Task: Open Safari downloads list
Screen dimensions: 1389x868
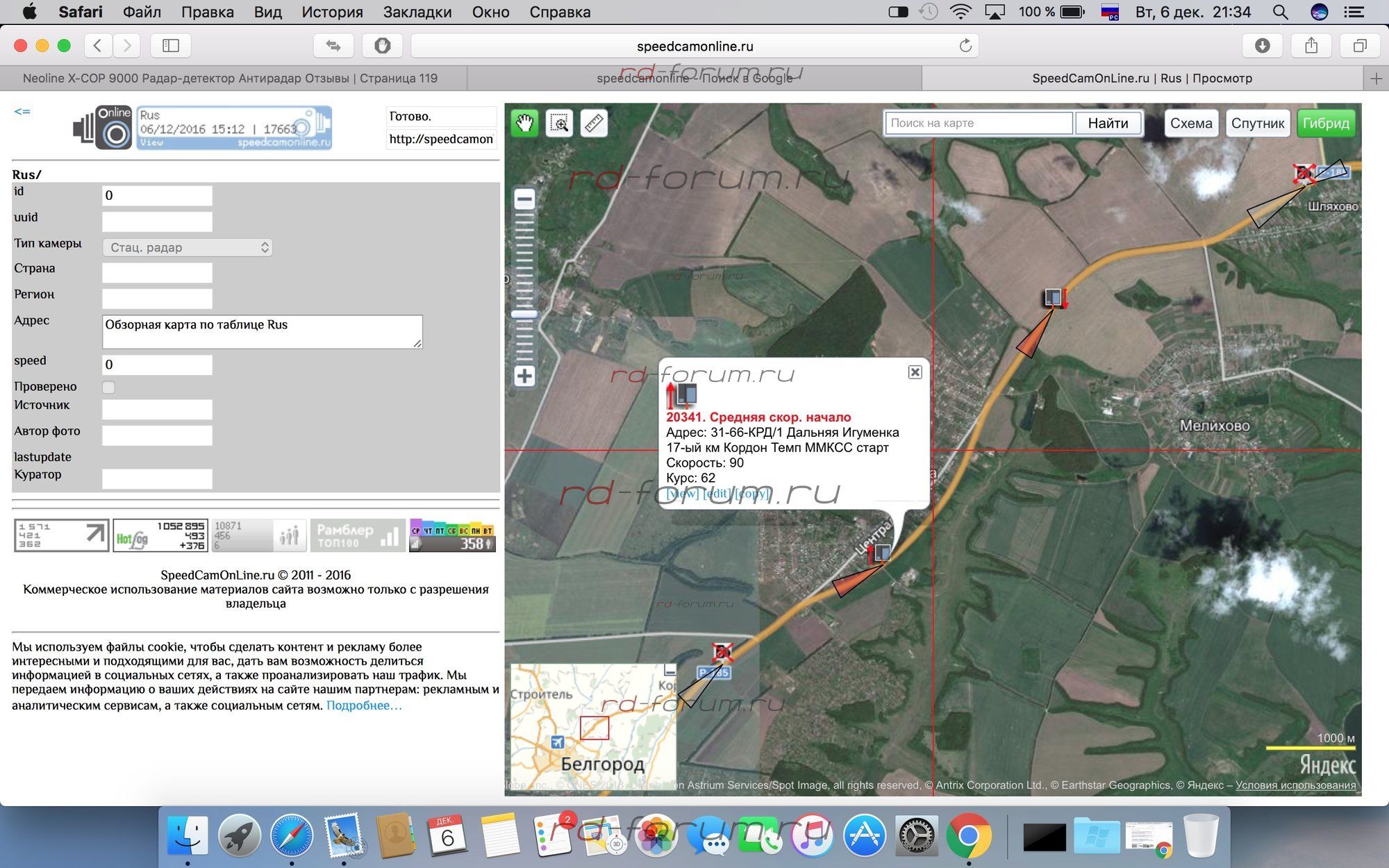Action: [1262, 46]
